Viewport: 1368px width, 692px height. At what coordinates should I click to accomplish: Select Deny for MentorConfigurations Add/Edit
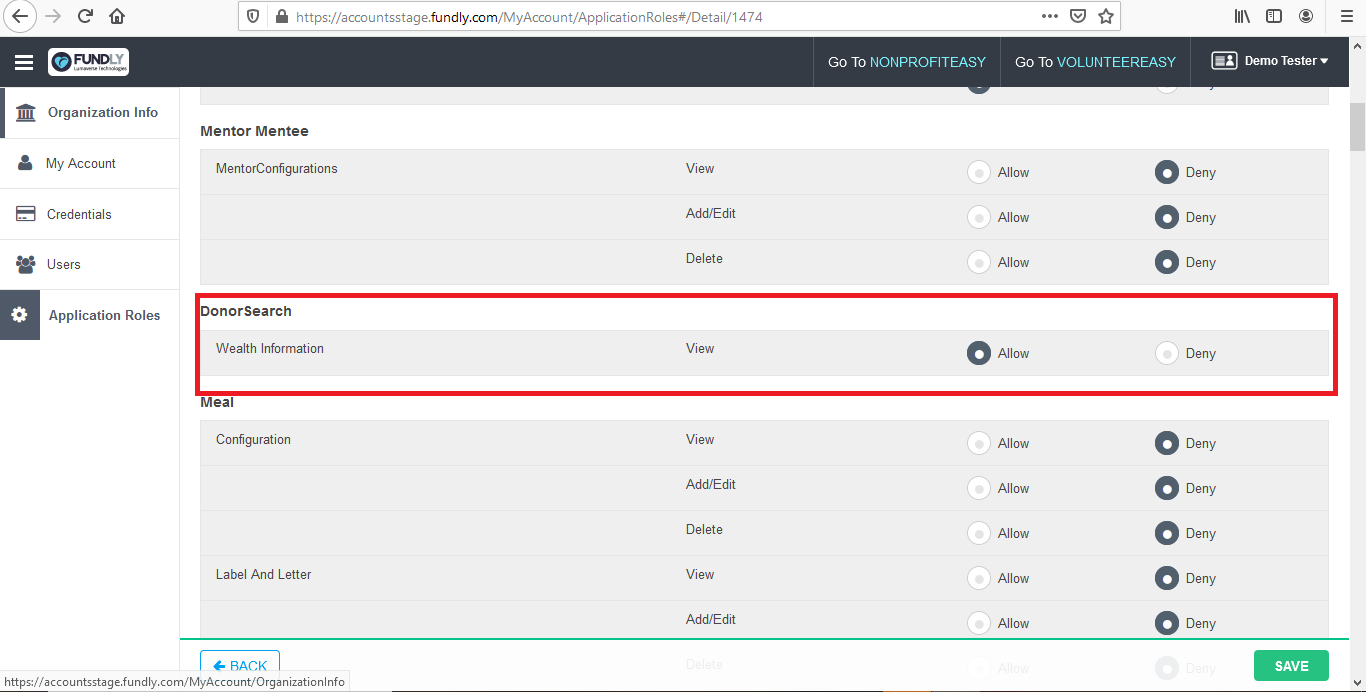pos(1166,217)
